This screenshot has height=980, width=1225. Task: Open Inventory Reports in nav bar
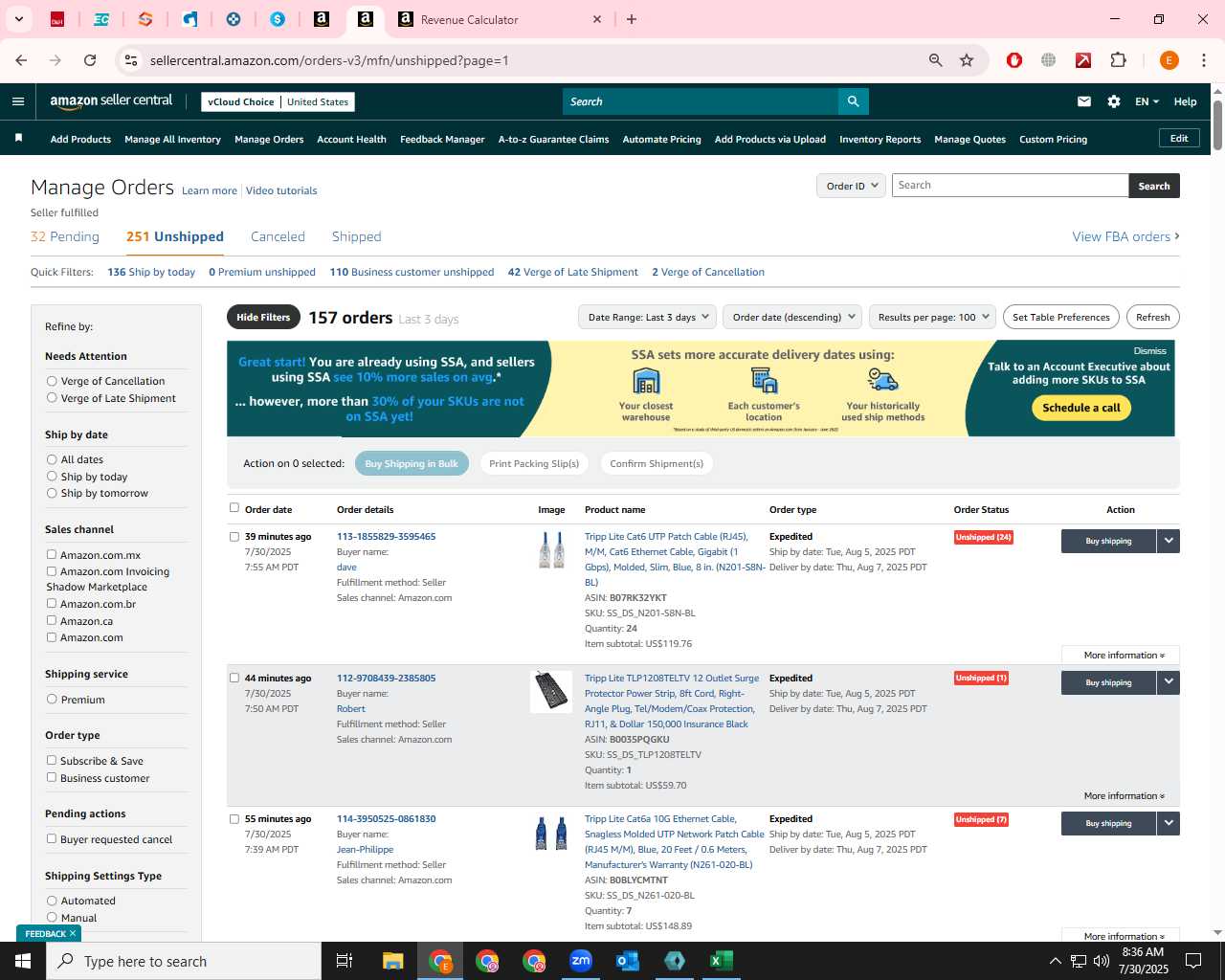point(880,139)
